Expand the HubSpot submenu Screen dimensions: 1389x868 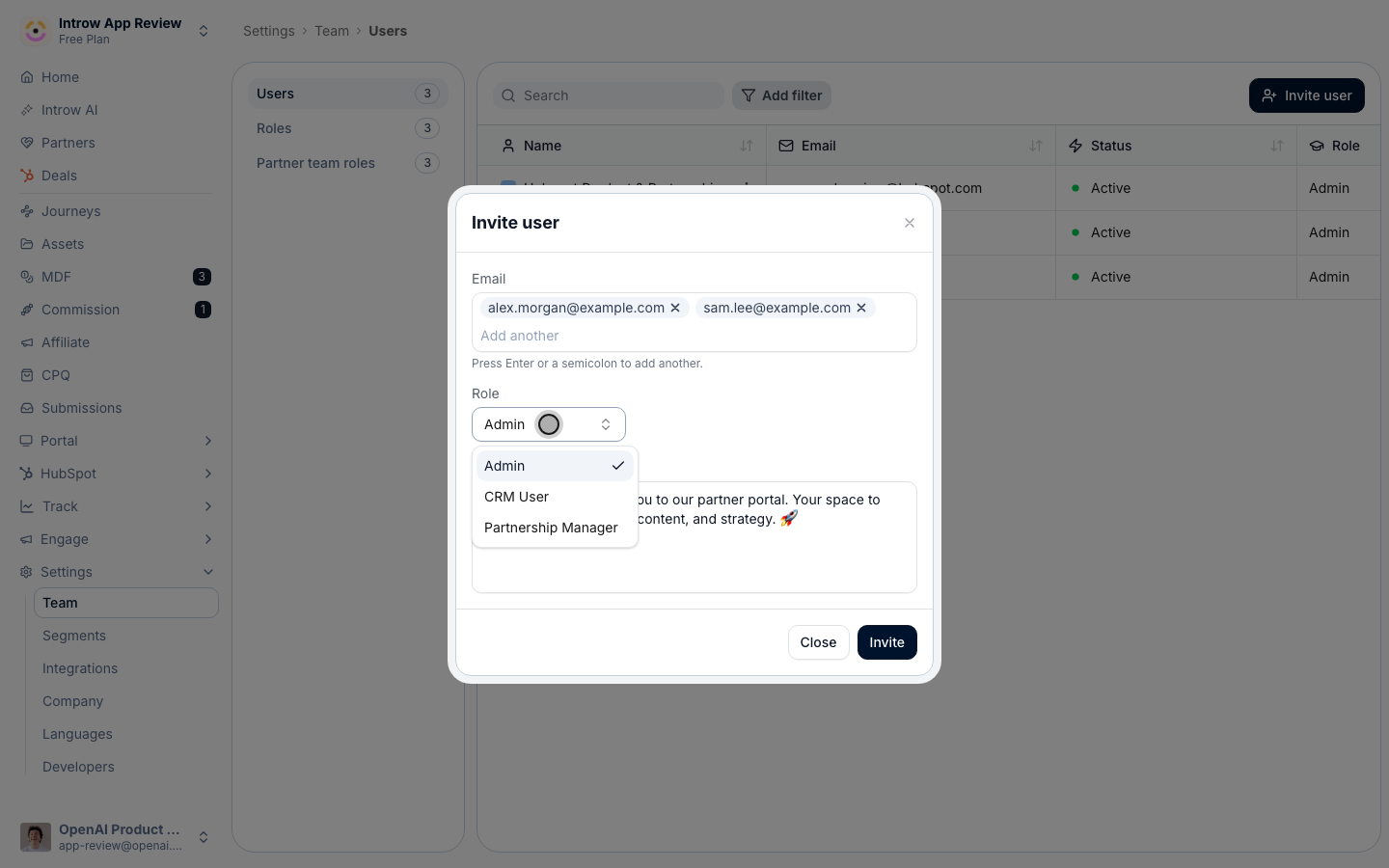point(208,474)
